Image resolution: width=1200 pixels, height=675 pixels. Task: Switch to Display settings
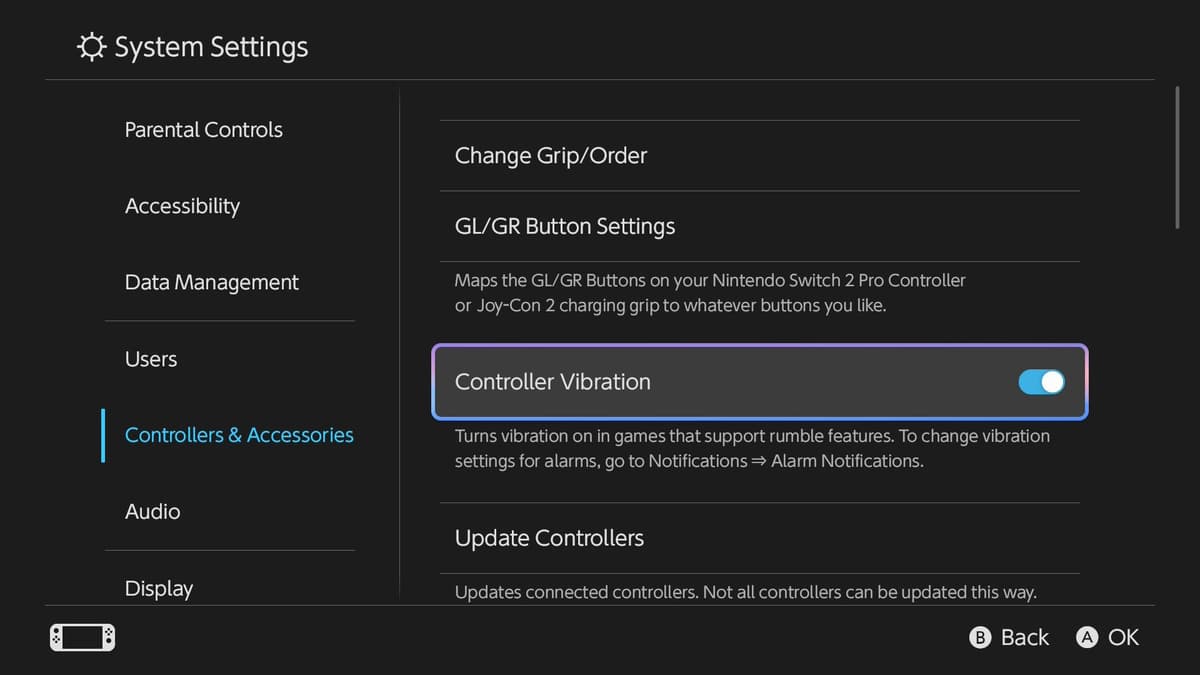coord(159,588)
